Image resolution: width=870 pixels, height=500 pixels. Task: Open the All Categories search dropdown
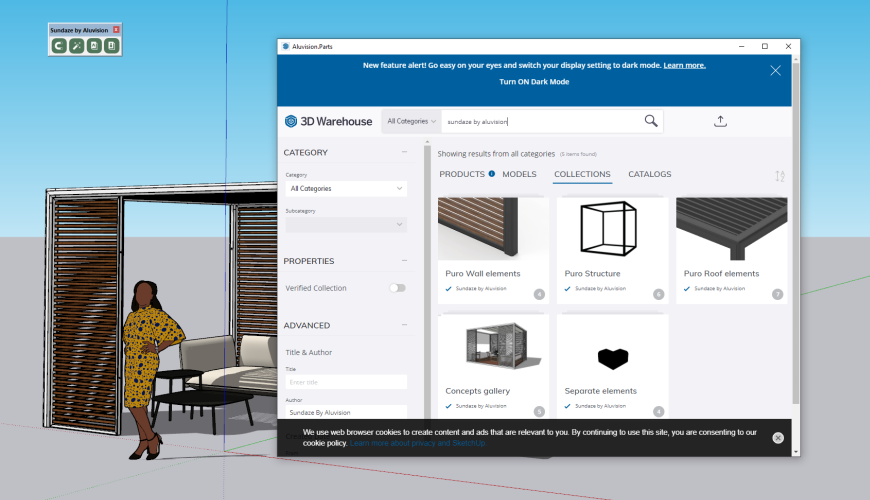click(x=412, y=121)
